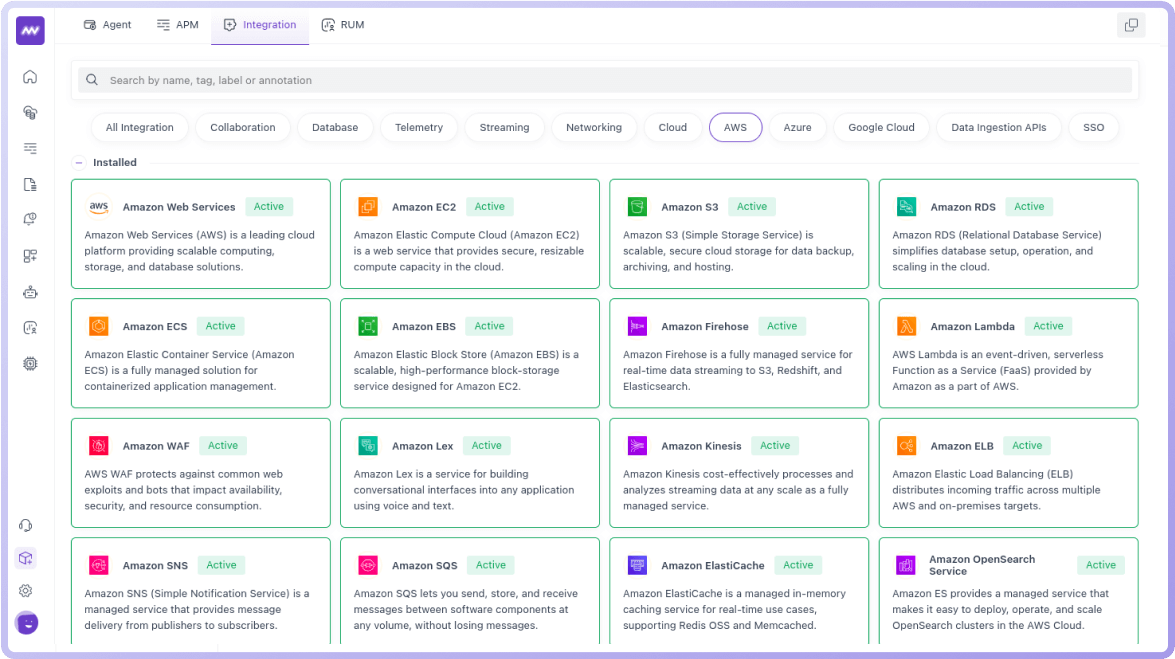
Task: Click the Amazon Kinesis card title
Action: tap(701, 446)
